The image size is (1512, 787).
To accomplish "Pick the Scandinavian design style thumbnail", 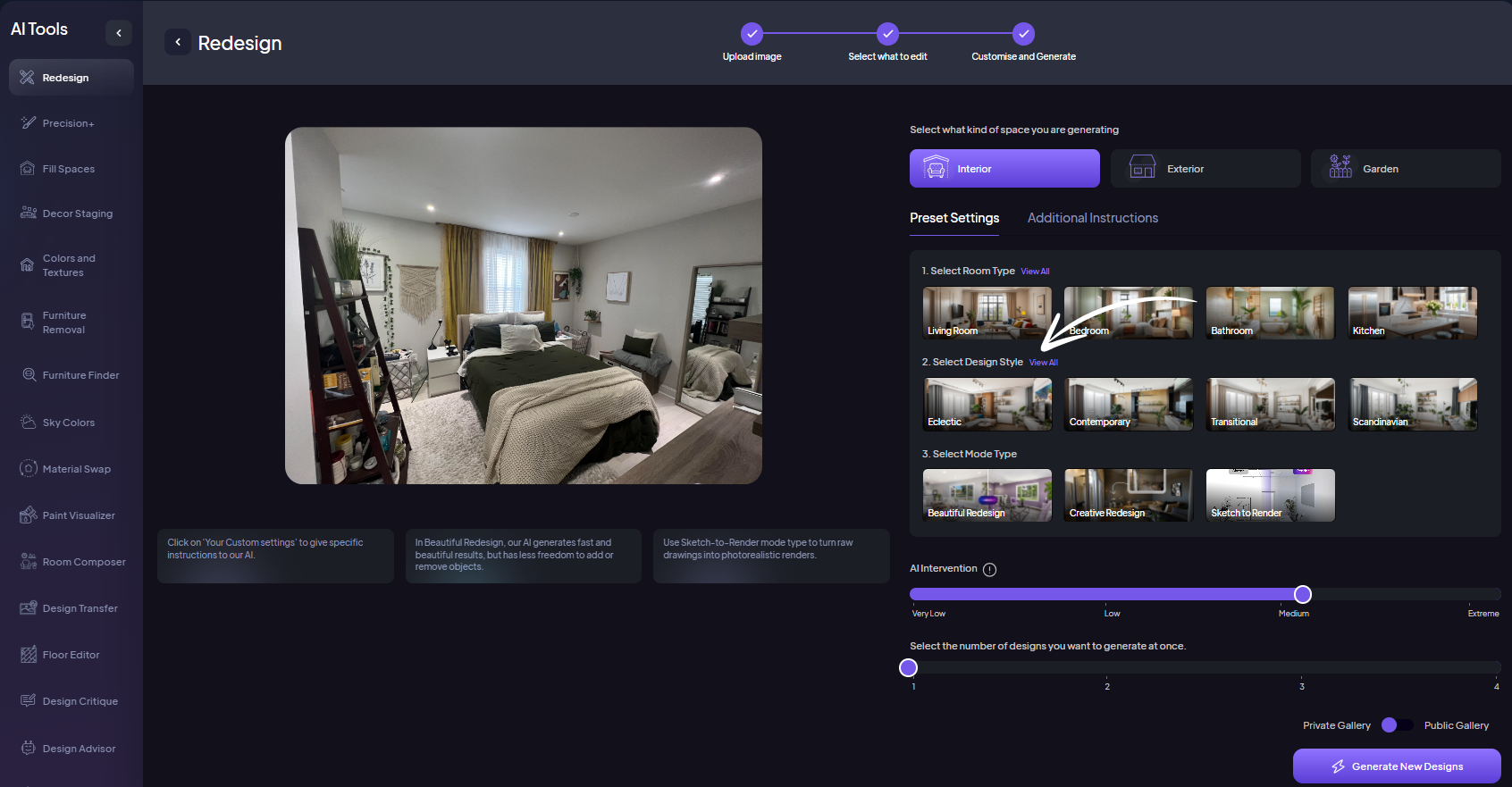I will tap(1412, 404).
